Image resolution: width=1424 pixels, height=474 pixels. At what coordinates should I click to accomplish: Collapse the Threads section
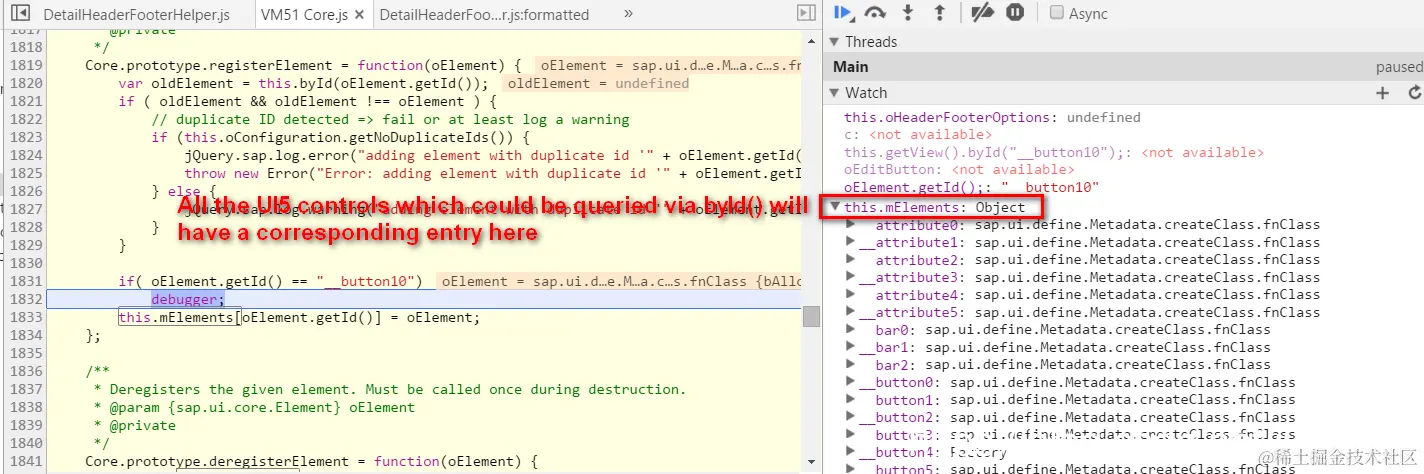(835, 41)
